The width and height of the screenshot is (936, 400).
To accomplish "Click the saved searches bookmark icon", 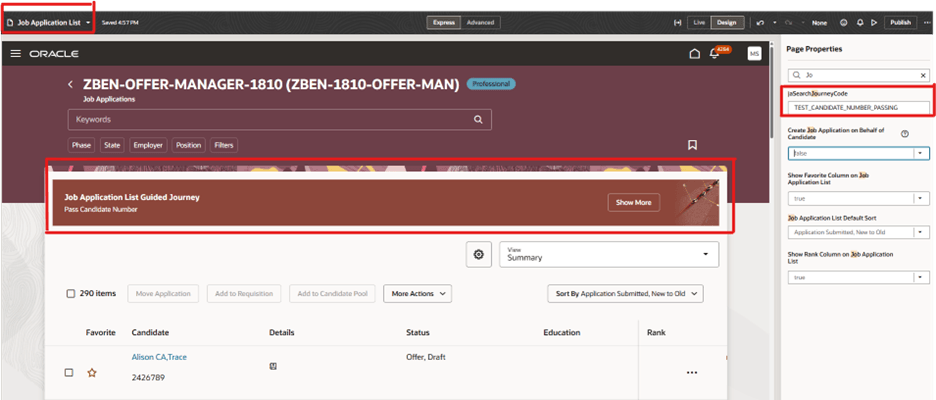I will [692, 145].
